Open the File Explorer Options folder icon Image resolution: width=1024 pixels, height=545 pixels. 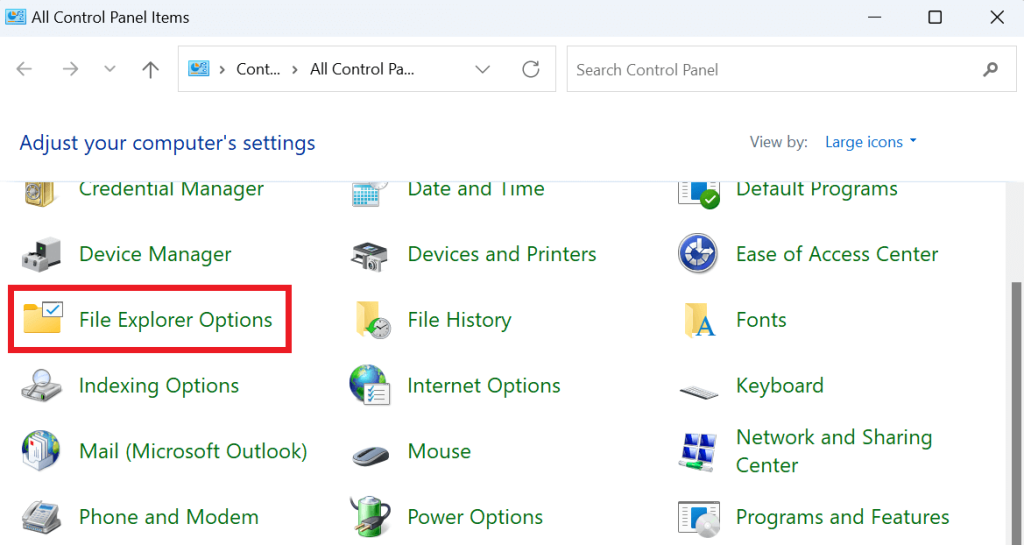[42, 318]
